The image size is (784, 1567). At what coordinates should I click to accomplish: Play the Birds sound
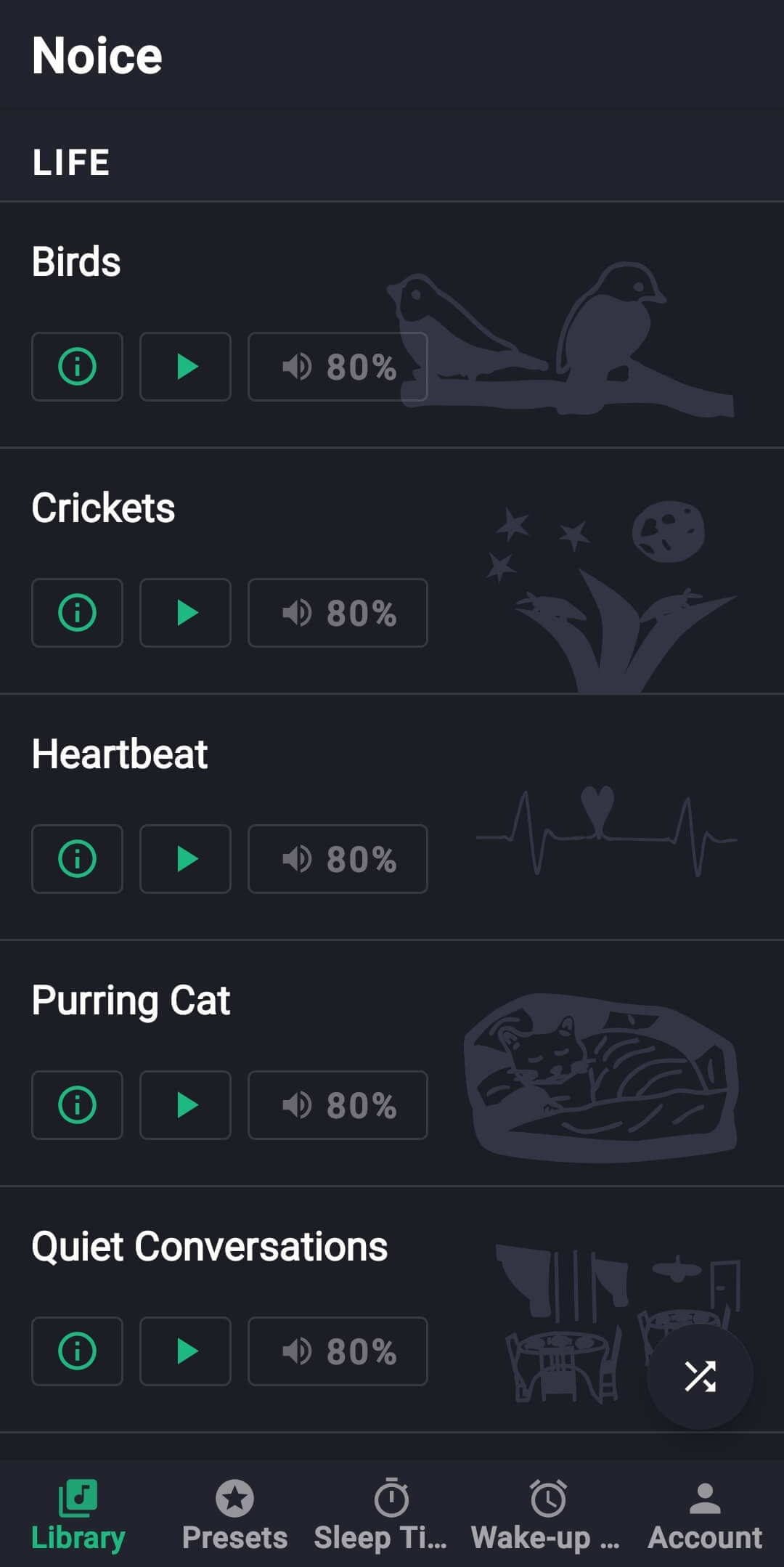[x=185, y=367]
